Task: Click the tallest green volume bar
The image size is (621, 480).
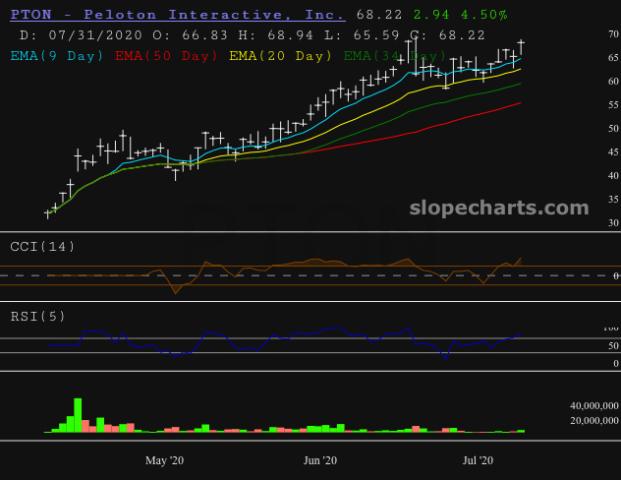Action: [77, 415]
